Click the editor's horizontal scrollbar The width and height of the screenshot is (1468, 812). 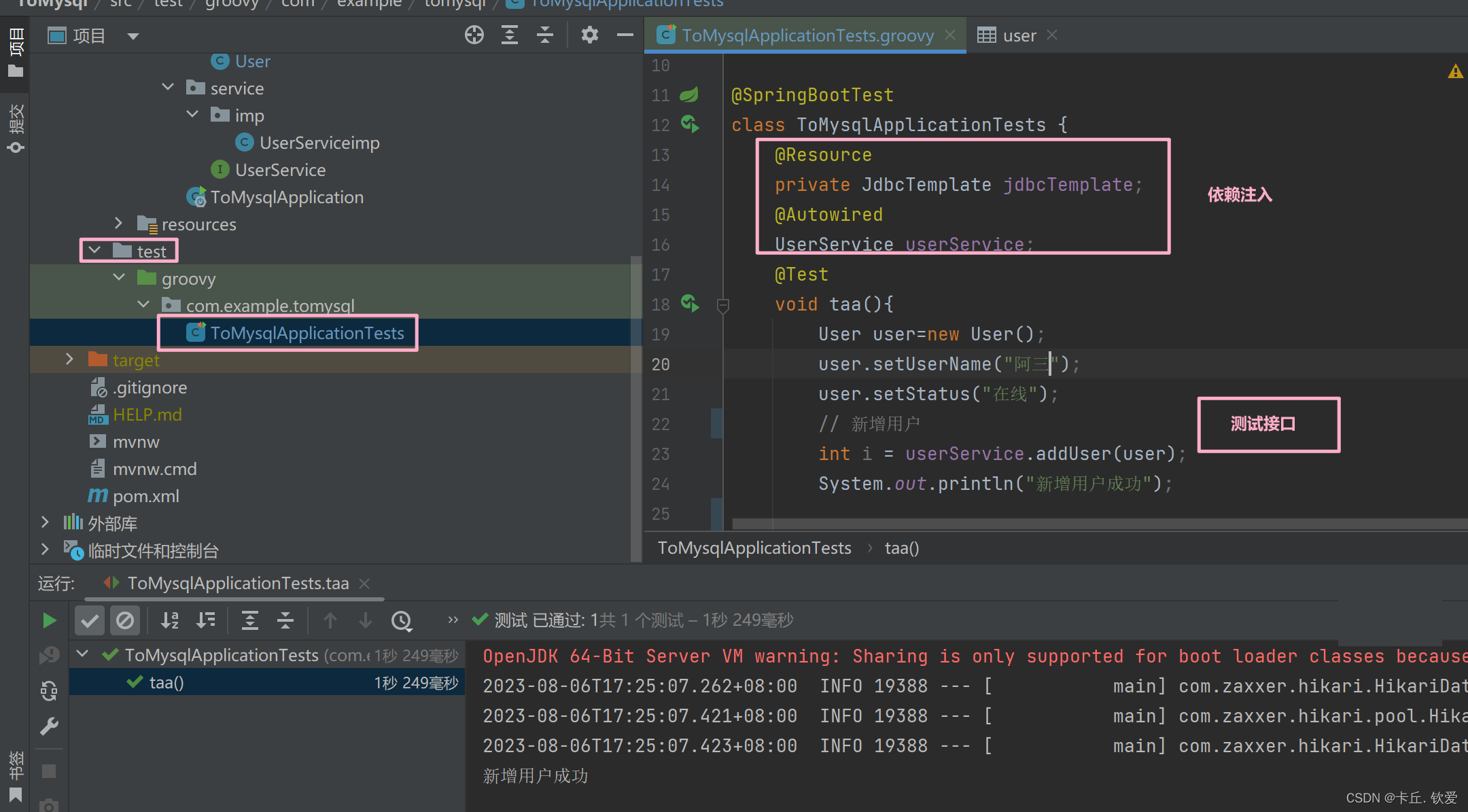pyautogui.click(x=1087, y=524)
